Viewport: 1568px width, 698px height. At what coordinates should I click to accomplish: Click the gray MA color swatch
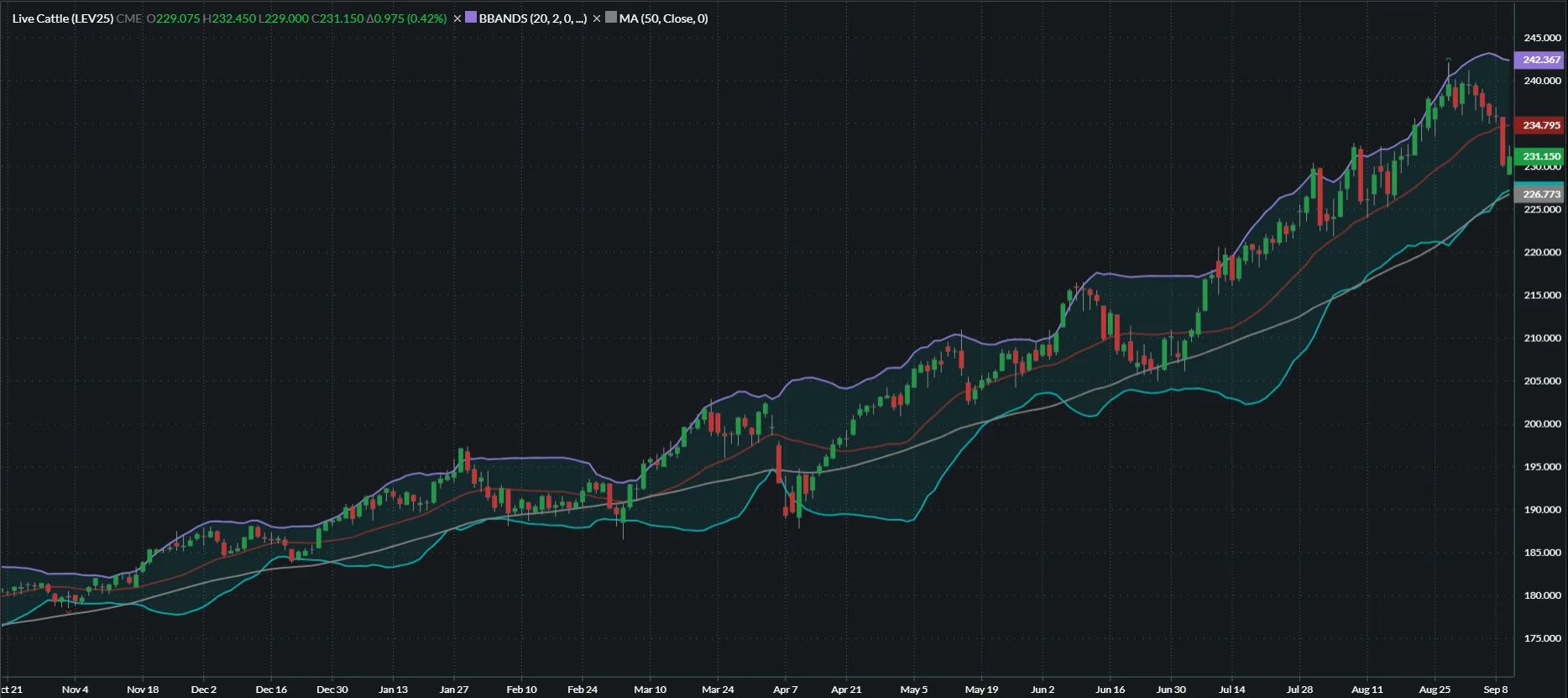[611, 18]
